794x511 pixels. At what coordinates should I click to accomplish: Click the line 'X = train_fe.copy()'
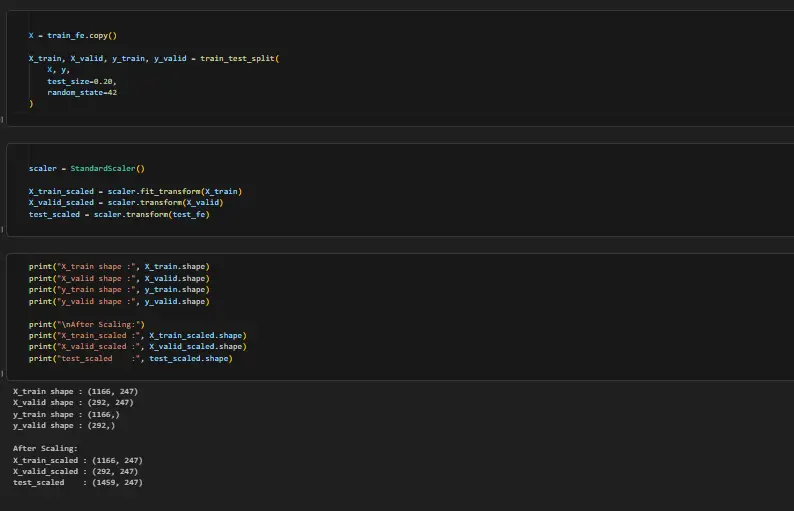click(72, 35)
